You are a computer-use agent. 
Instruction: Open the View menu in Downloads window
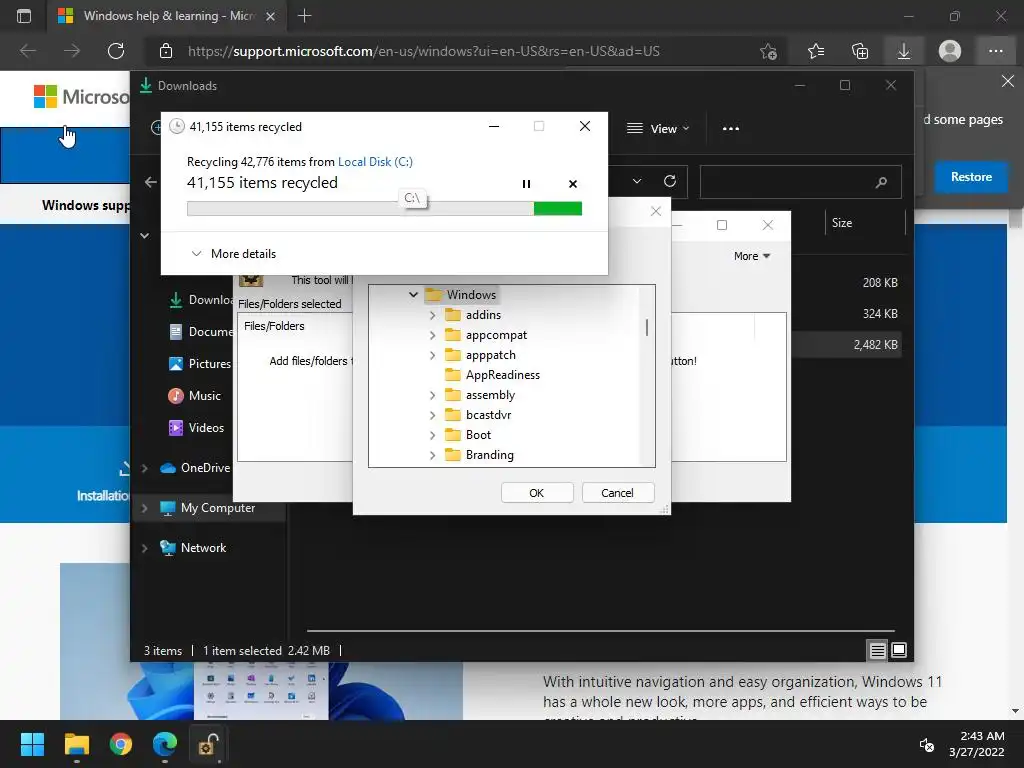pyautogui.click(x=658, y=129)
